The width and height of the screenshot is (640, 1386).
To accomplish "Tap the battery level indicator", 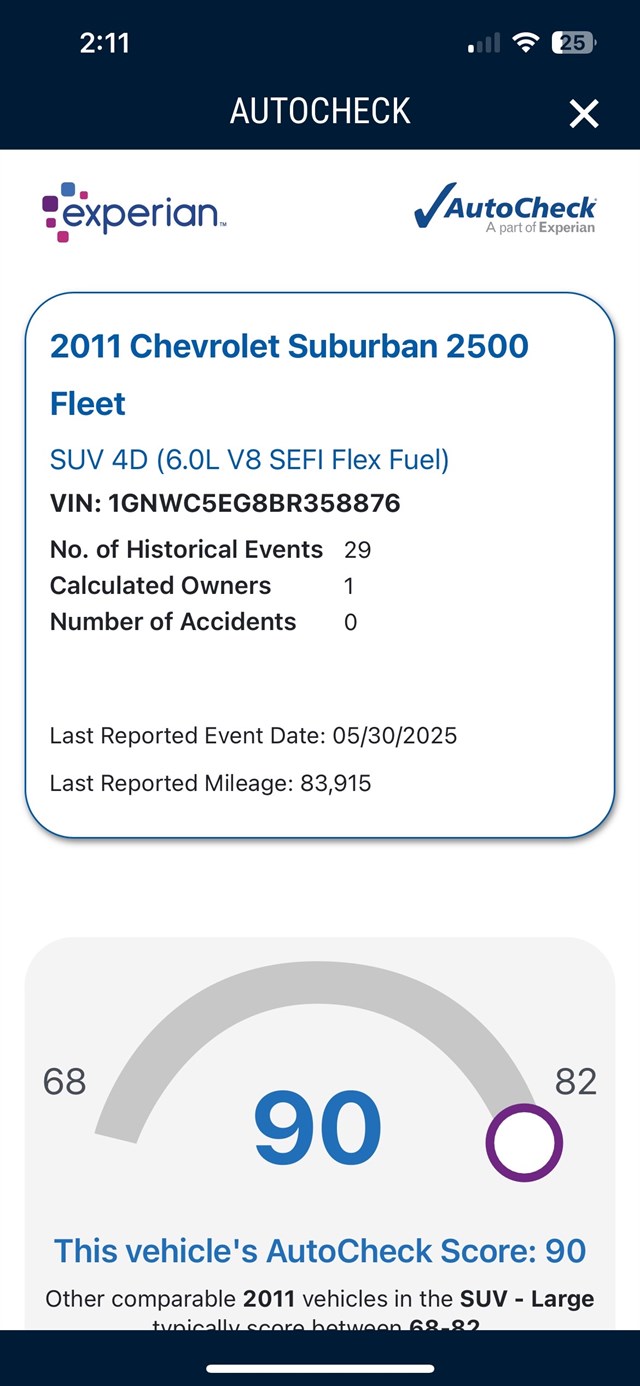I will click(574, 43).
